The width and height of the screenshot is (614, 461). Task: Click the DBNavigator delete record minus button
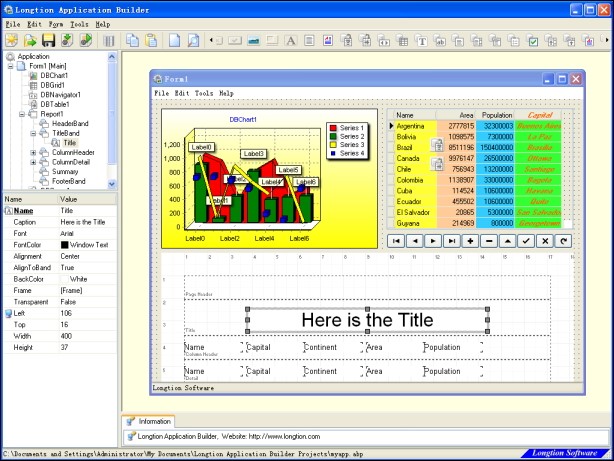click(x=489, y=241)
